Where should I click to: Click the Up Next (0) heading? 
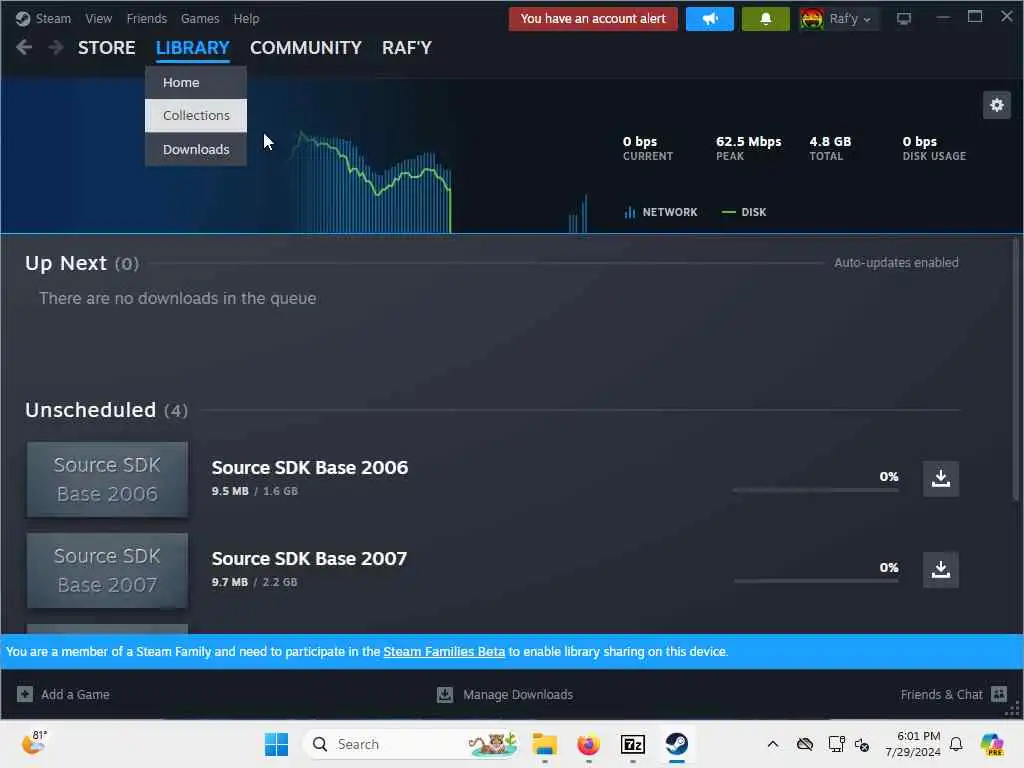[82, 263]
